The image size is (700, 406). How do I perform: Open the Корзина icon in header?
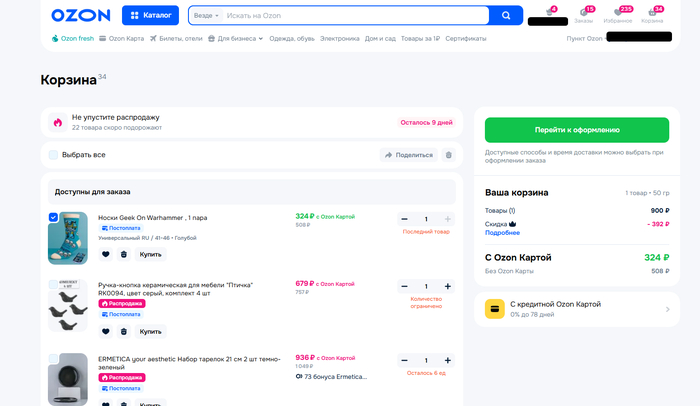(652, 15)
